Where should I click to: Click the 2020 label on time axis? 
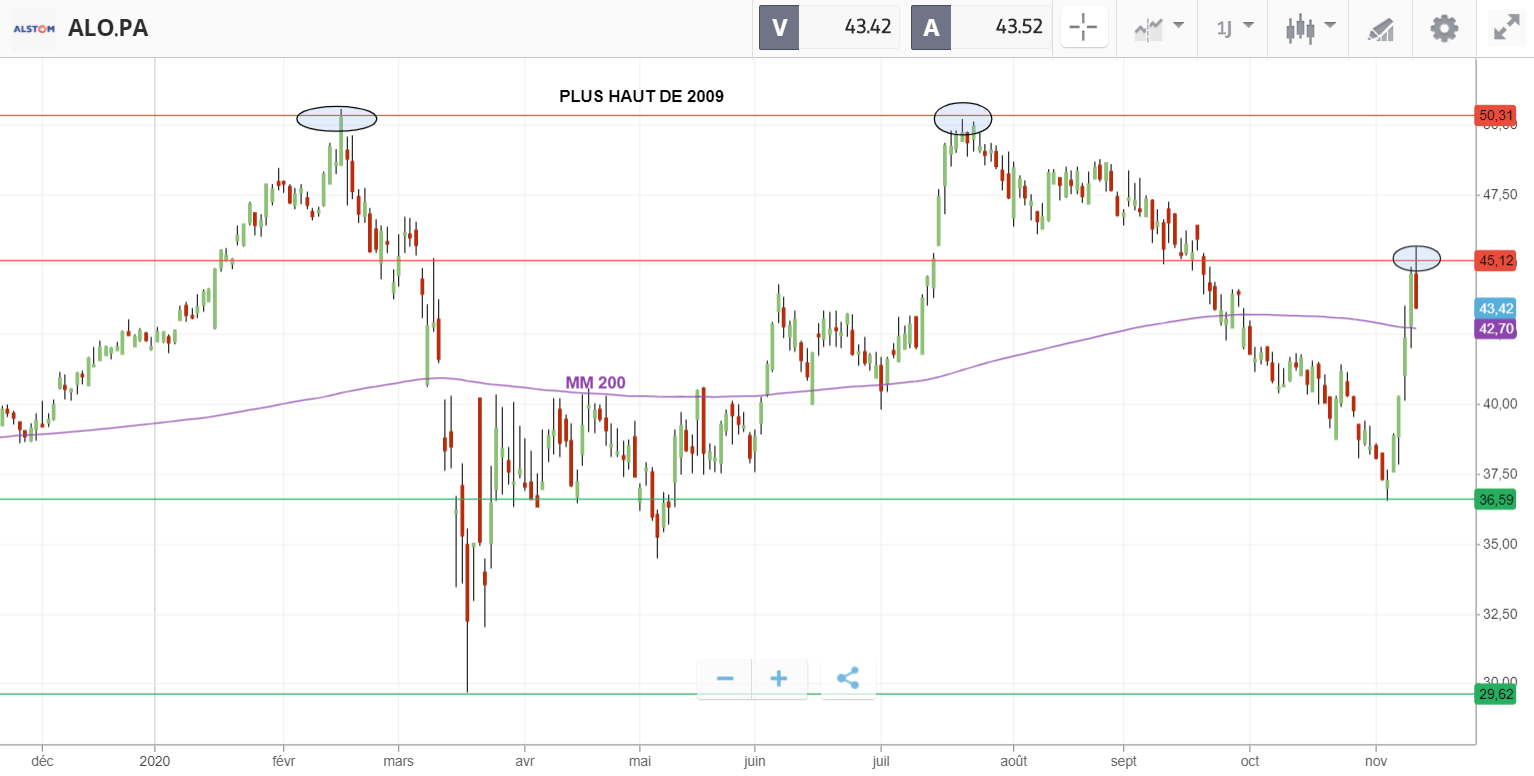coord(155,759)
